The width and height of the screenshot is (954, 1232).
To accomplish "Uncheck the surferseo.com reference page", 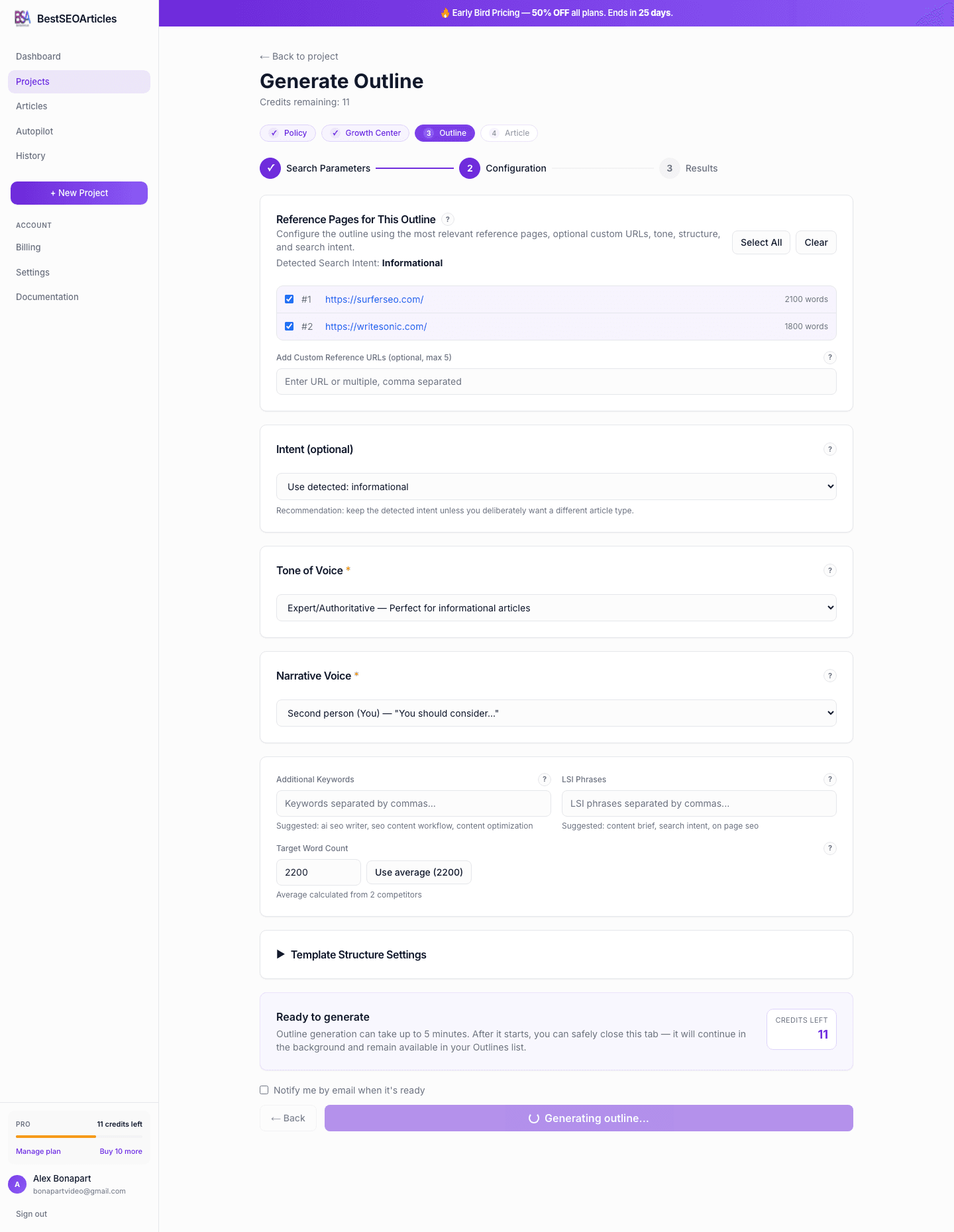I will pos(290,299).
